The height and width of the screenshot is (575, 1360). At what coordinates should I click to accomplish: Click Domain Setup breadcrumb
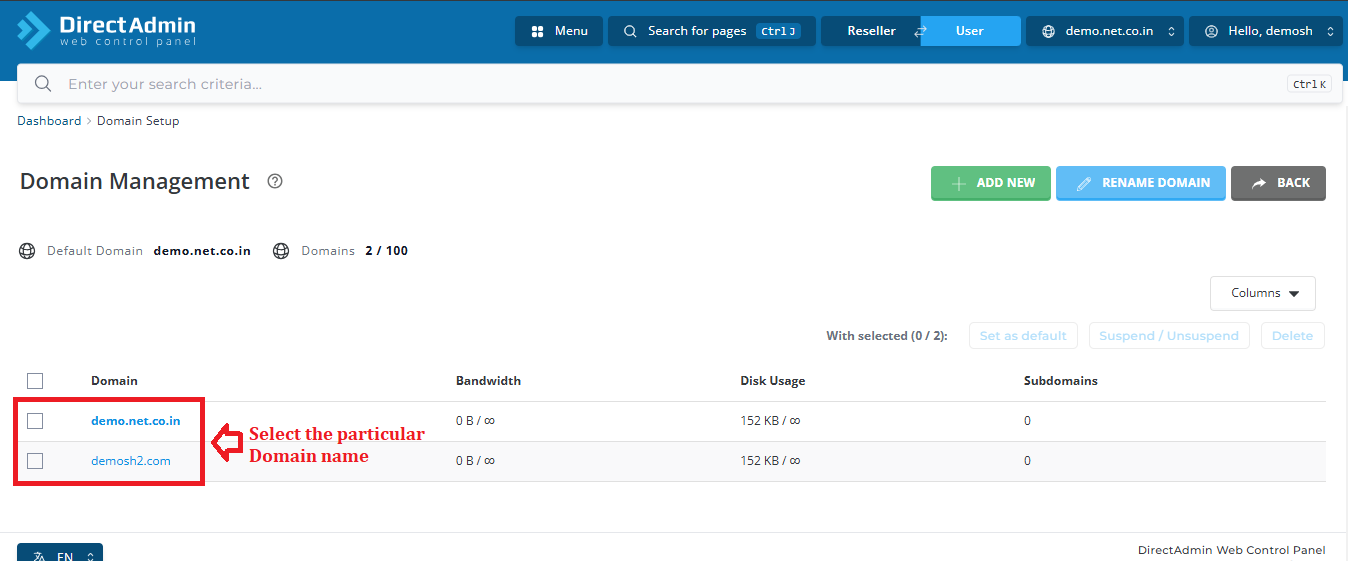(x=138, y=121)
